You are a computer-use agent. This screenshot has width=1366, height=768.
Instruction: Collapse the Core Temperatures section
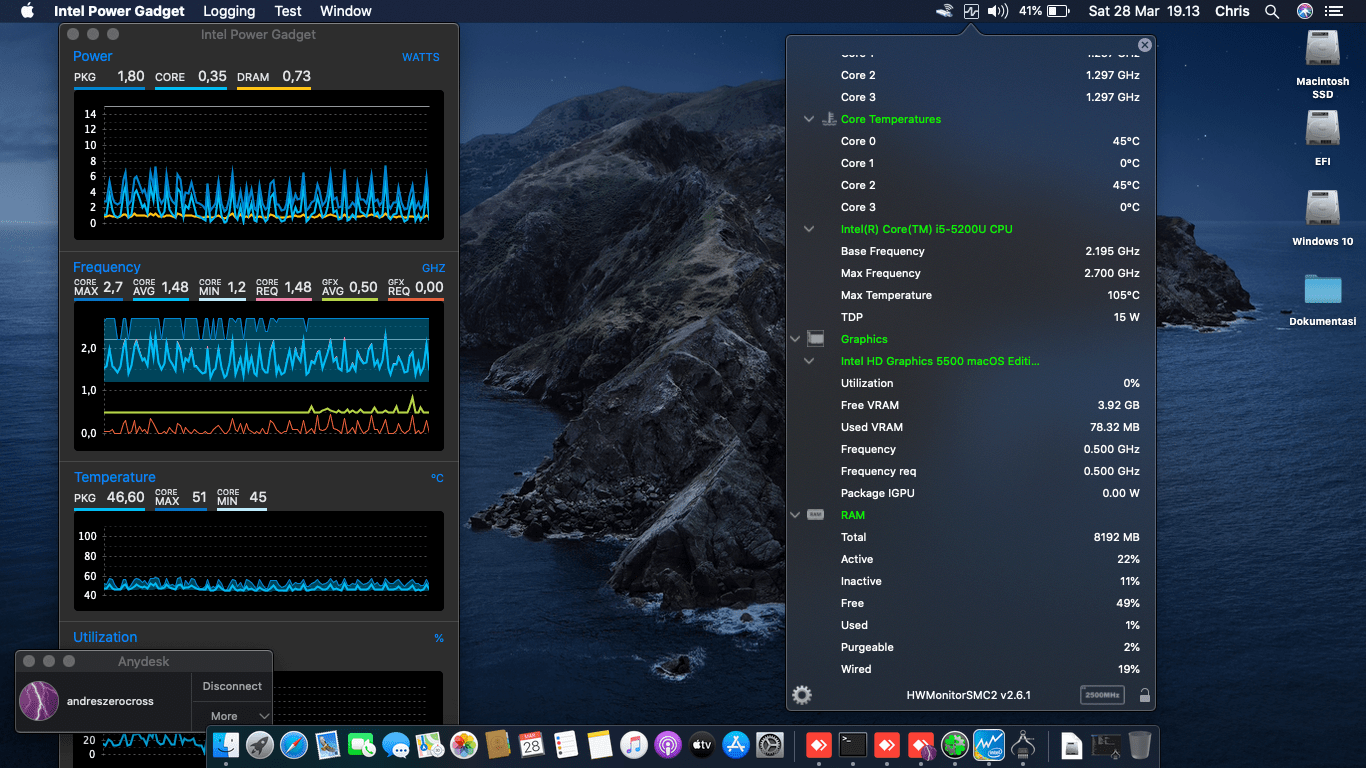tap(809, 119)
